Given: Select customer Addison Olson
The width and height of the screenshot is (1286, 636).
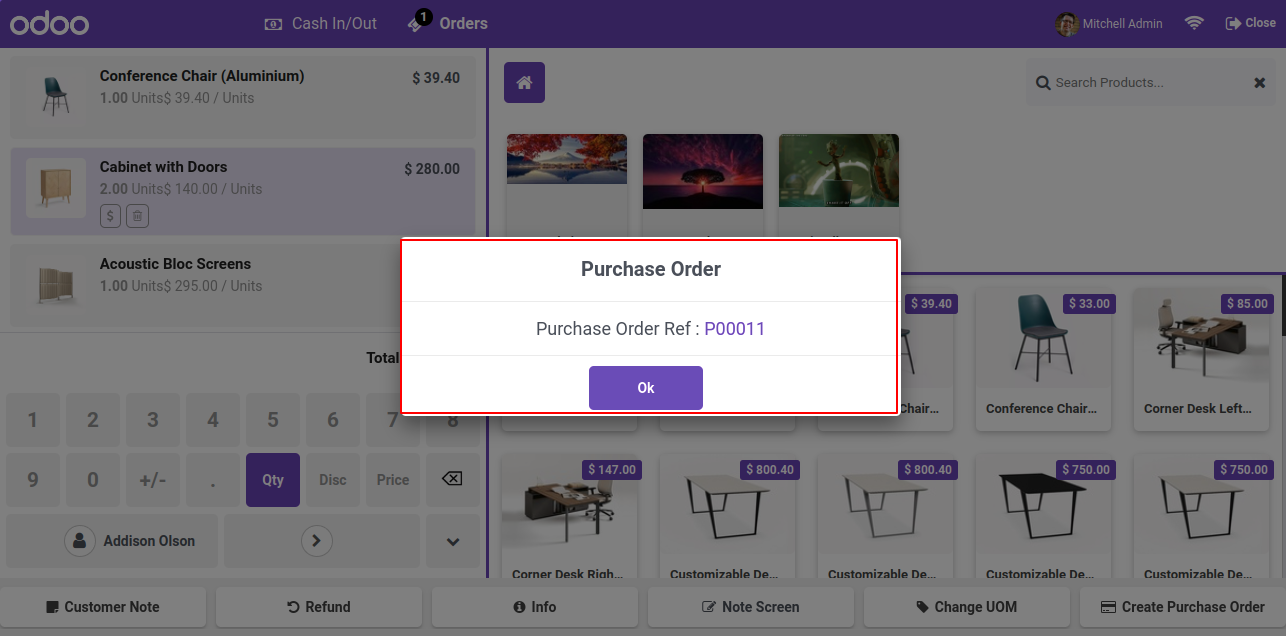Looking at the screenshot, I should click(x=130, y=541).
